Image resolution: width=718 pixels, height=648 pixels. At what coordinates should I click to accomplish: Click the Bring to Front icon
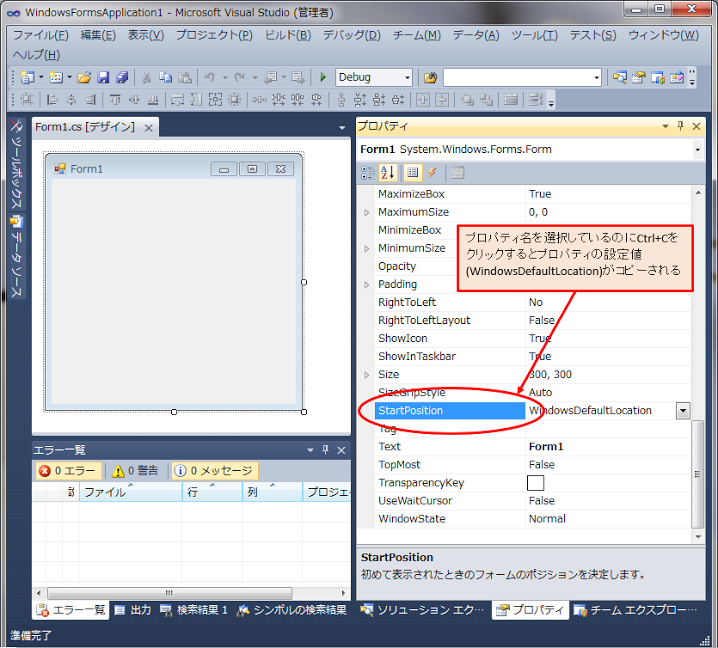(x=467, y=100)
